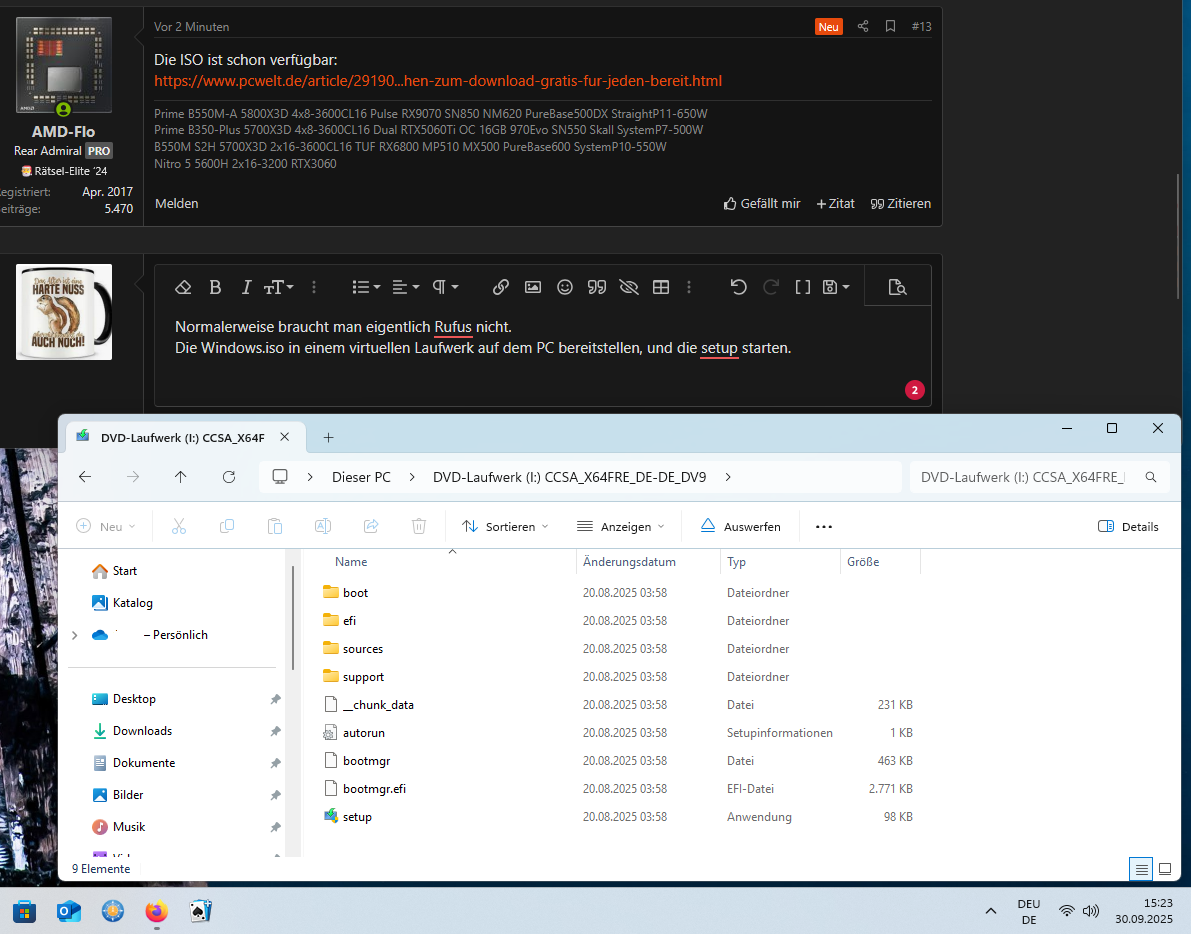The width and height of the screenshot is (1191, 934).
Task: Bookmark post #13 with bookmark icon
Action: coord(890,27)
